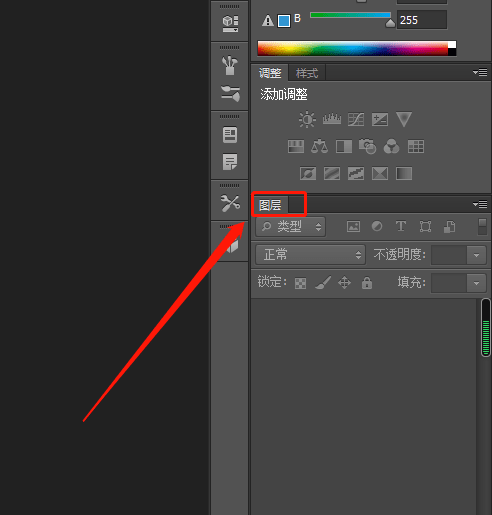Add a Photo Filter adjustment
Screen dimensions: 492x515
coord(367,146)
